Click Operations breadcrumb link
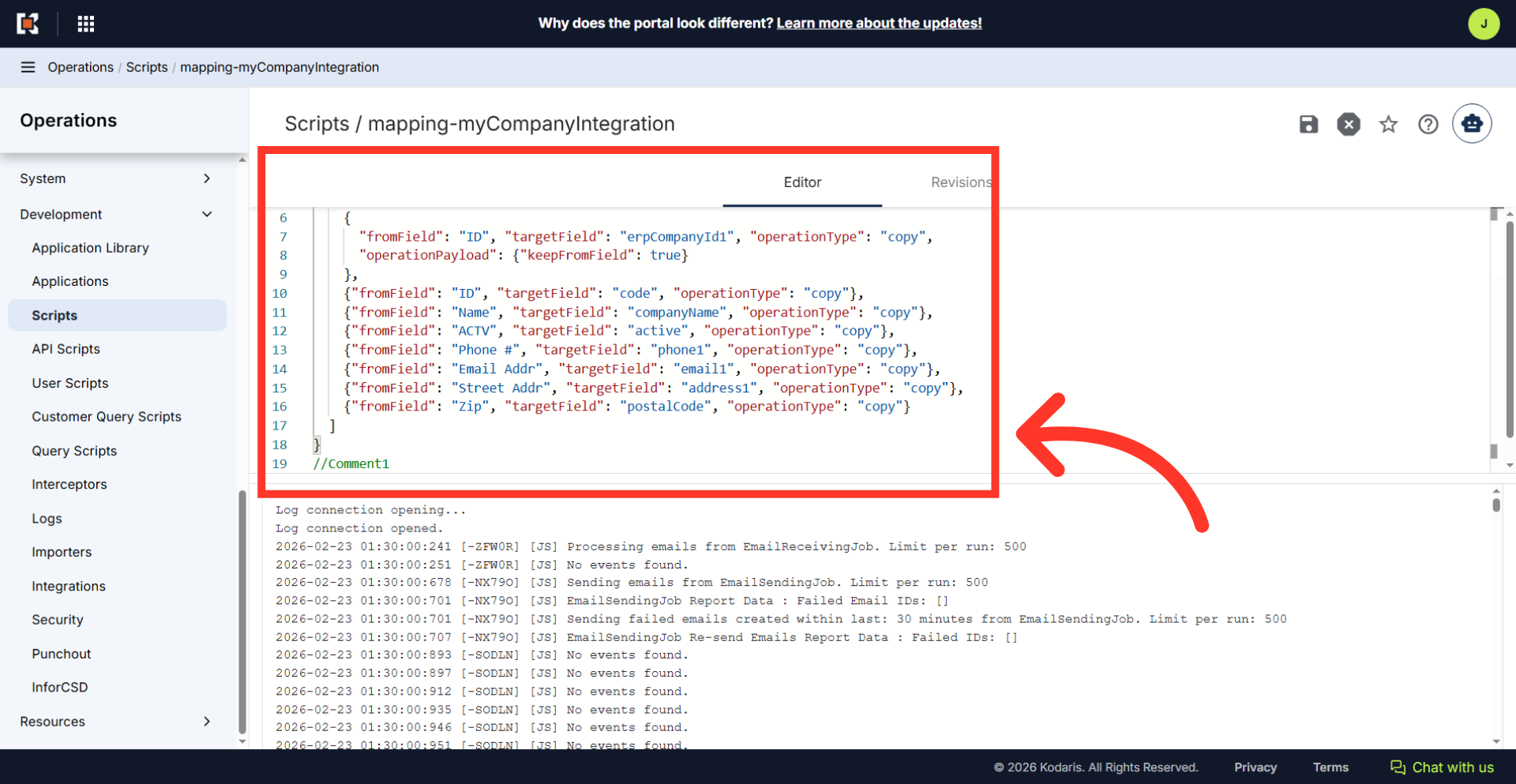 81,67
